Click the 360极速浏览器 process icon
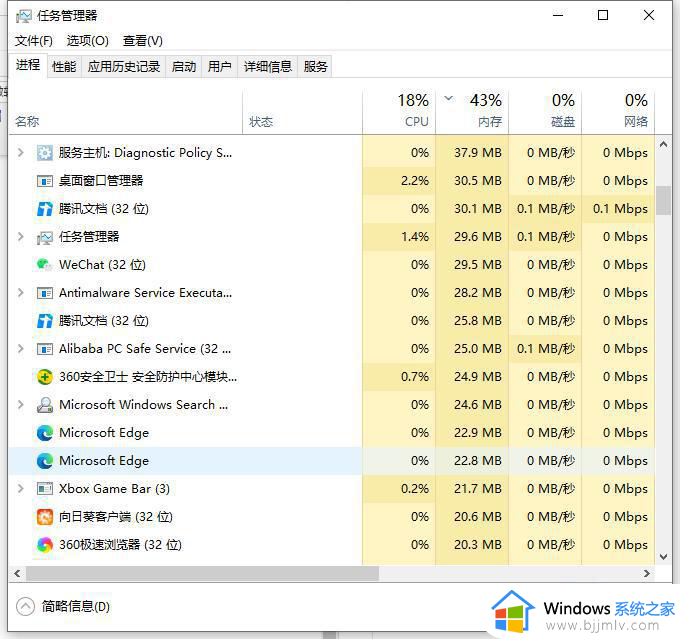680x639 pixels. (x=45, y=545)
